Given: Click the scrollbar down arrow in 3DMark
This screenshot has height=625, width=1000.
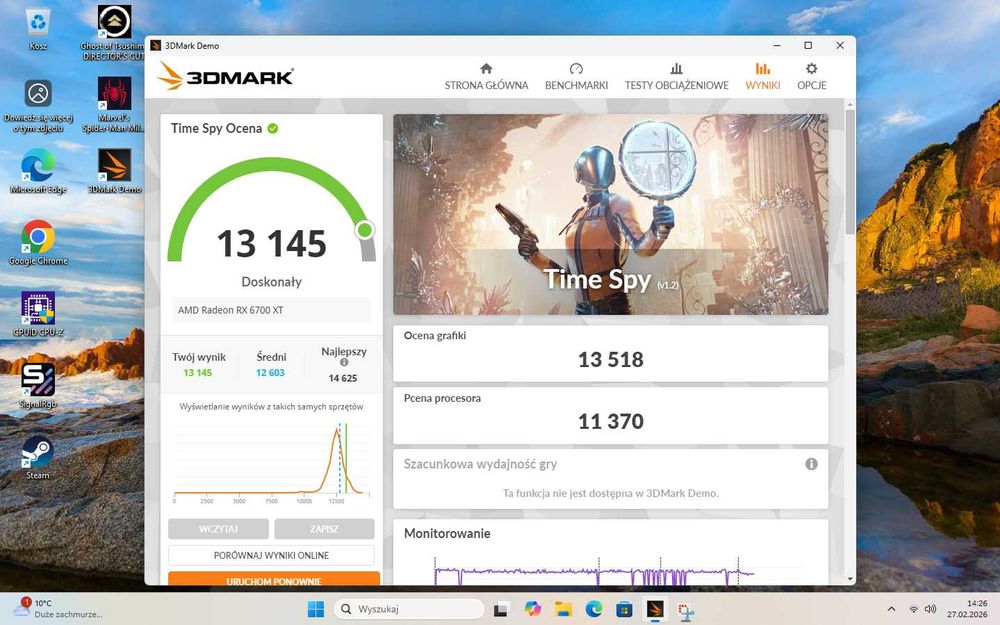Looking at the screenshot, I should [849, 578].
